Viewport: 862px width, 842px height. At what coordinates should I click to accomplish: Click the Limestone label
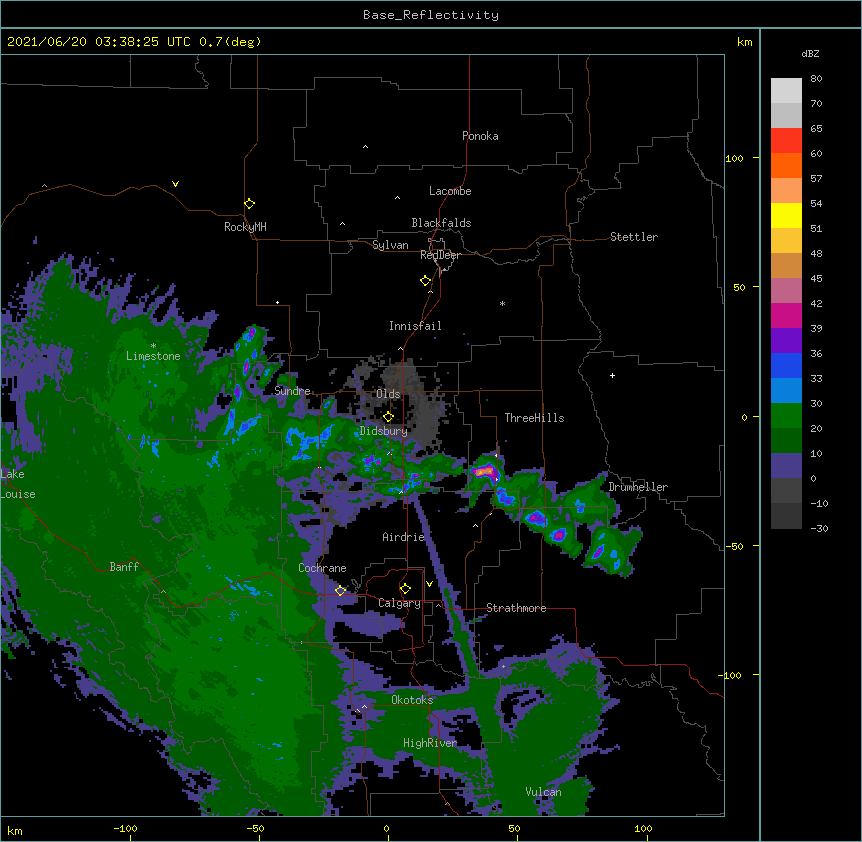(153, 356)
